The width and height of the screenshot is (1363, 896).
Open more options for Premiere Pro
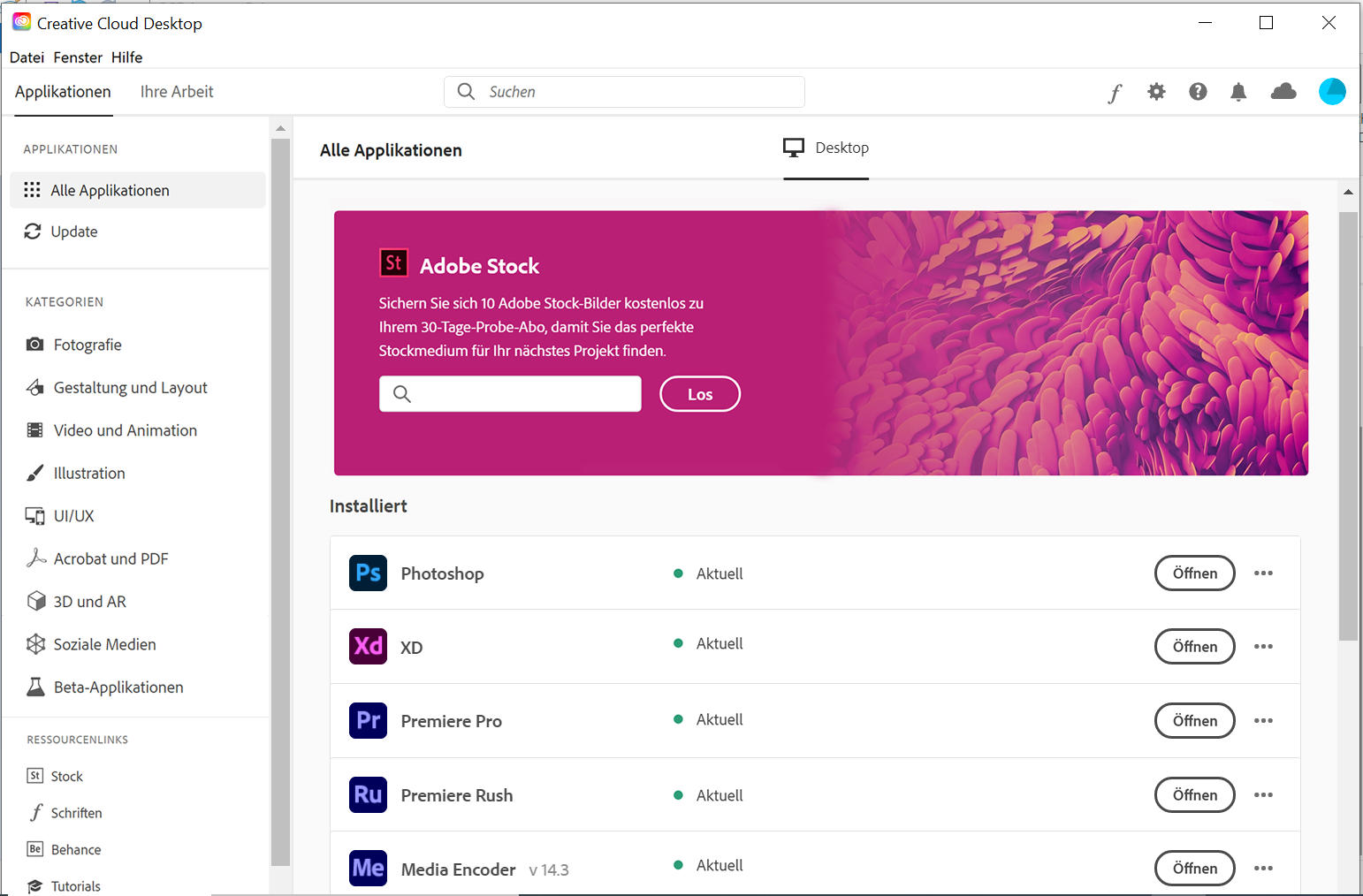click(1263, 720)
